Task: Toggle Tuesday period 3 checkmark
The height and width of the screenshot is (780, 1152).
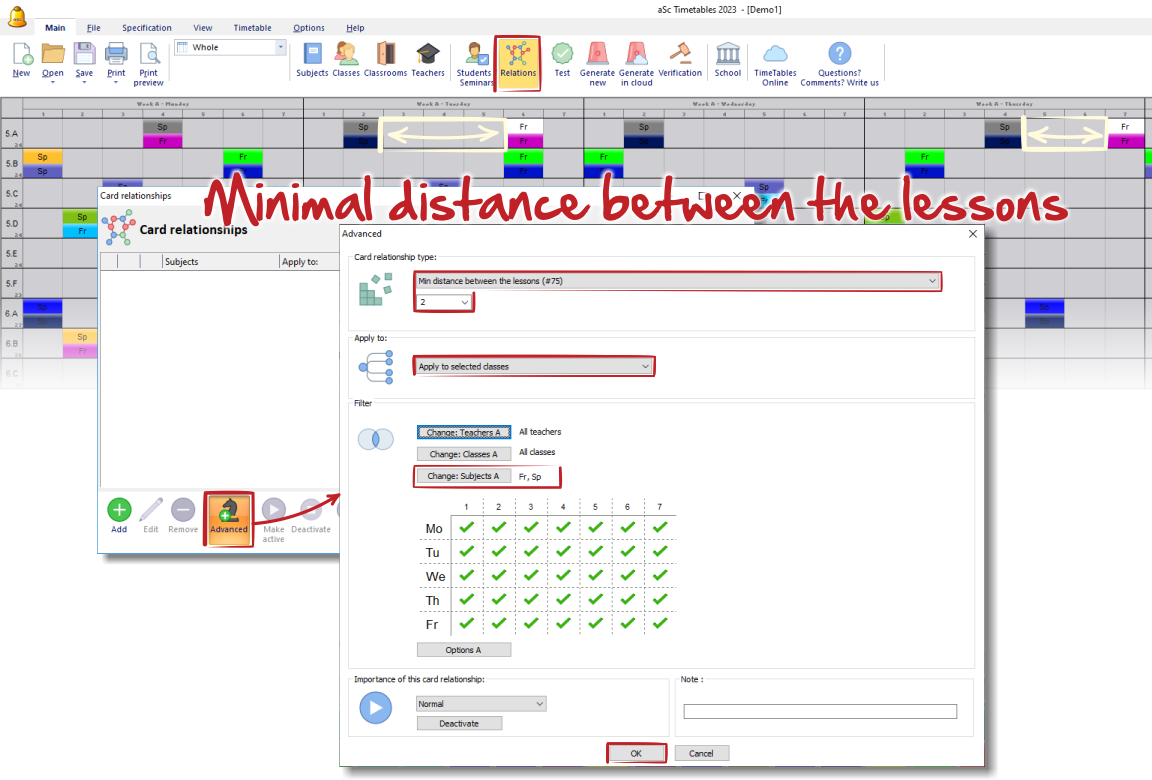Action: coord(530,552)
